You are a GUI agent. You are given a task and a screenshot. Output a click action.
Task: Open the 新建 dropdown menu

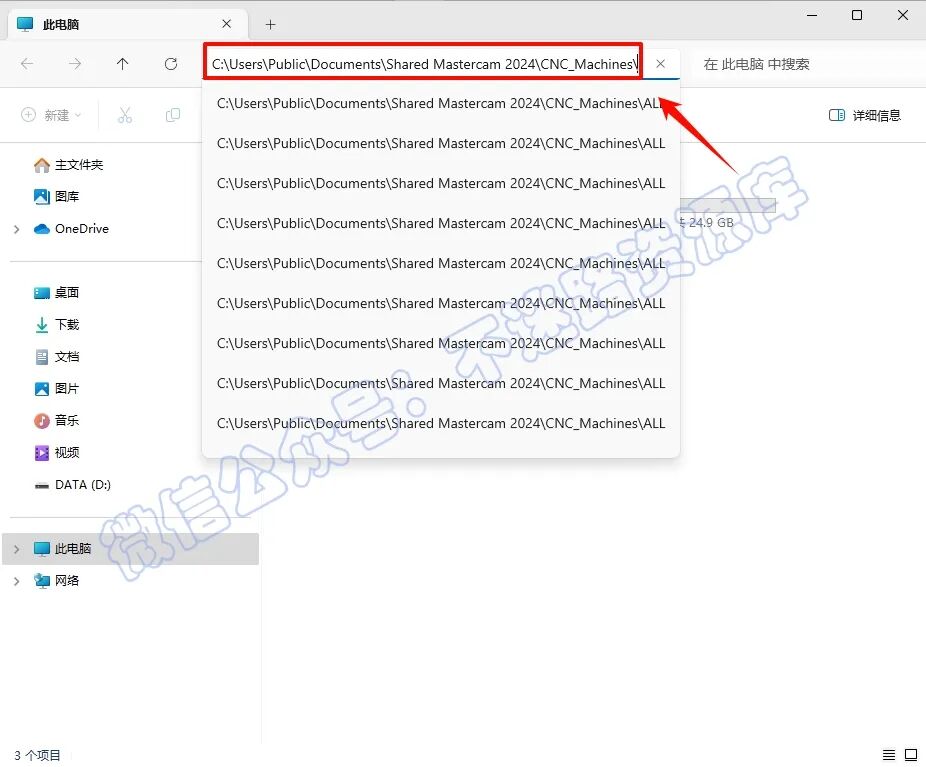51,115
